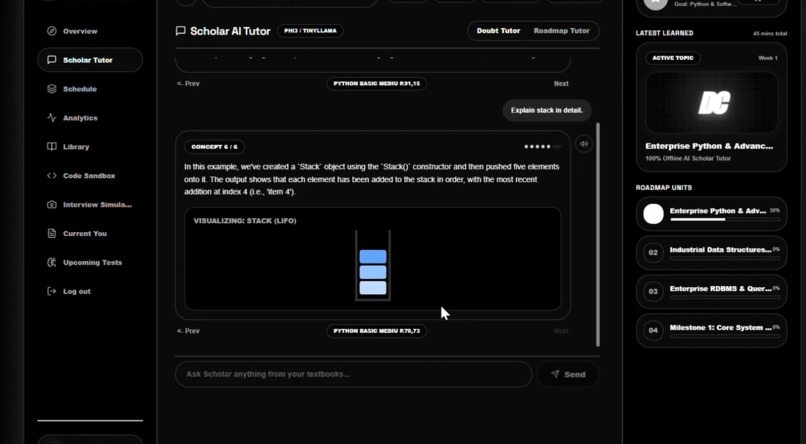806x444 pixels.
Task: Switch to Doubt Tutor mode
Action: click(498, 31)
